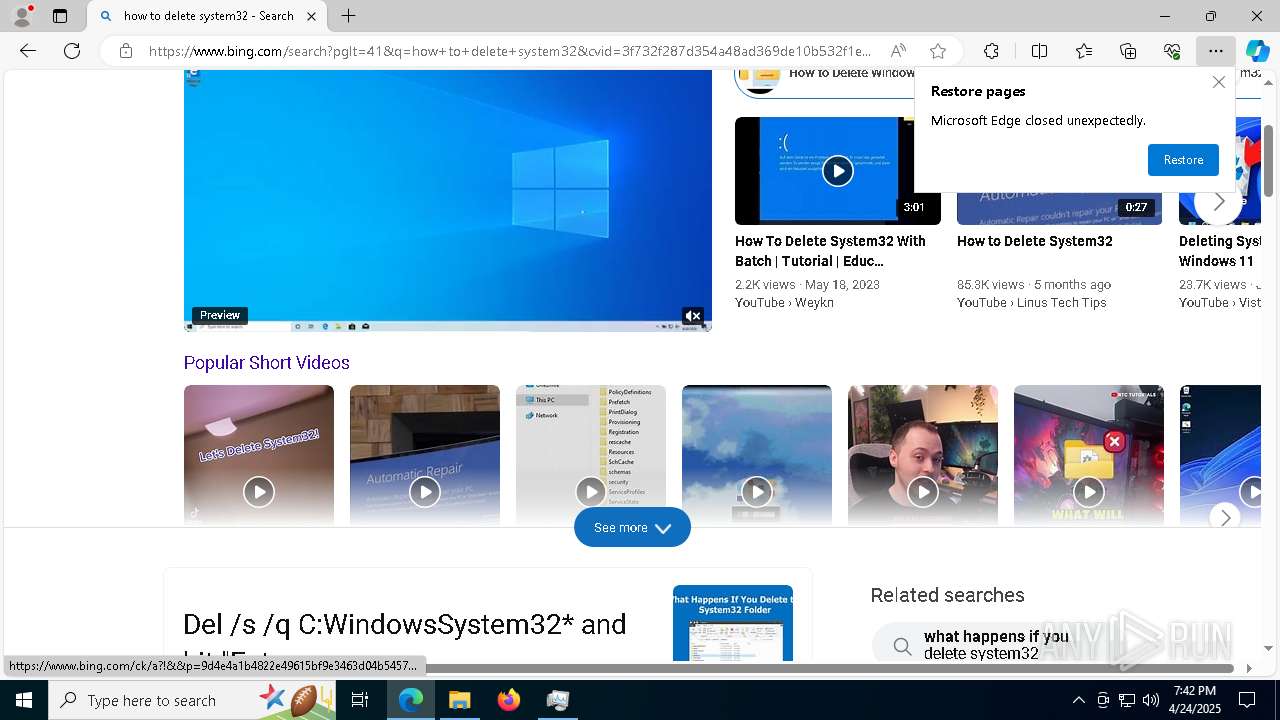Show next videos with carousel arrow
Image resolution: width=1280 pixels, height=720 pixels.
point(1218,202)
